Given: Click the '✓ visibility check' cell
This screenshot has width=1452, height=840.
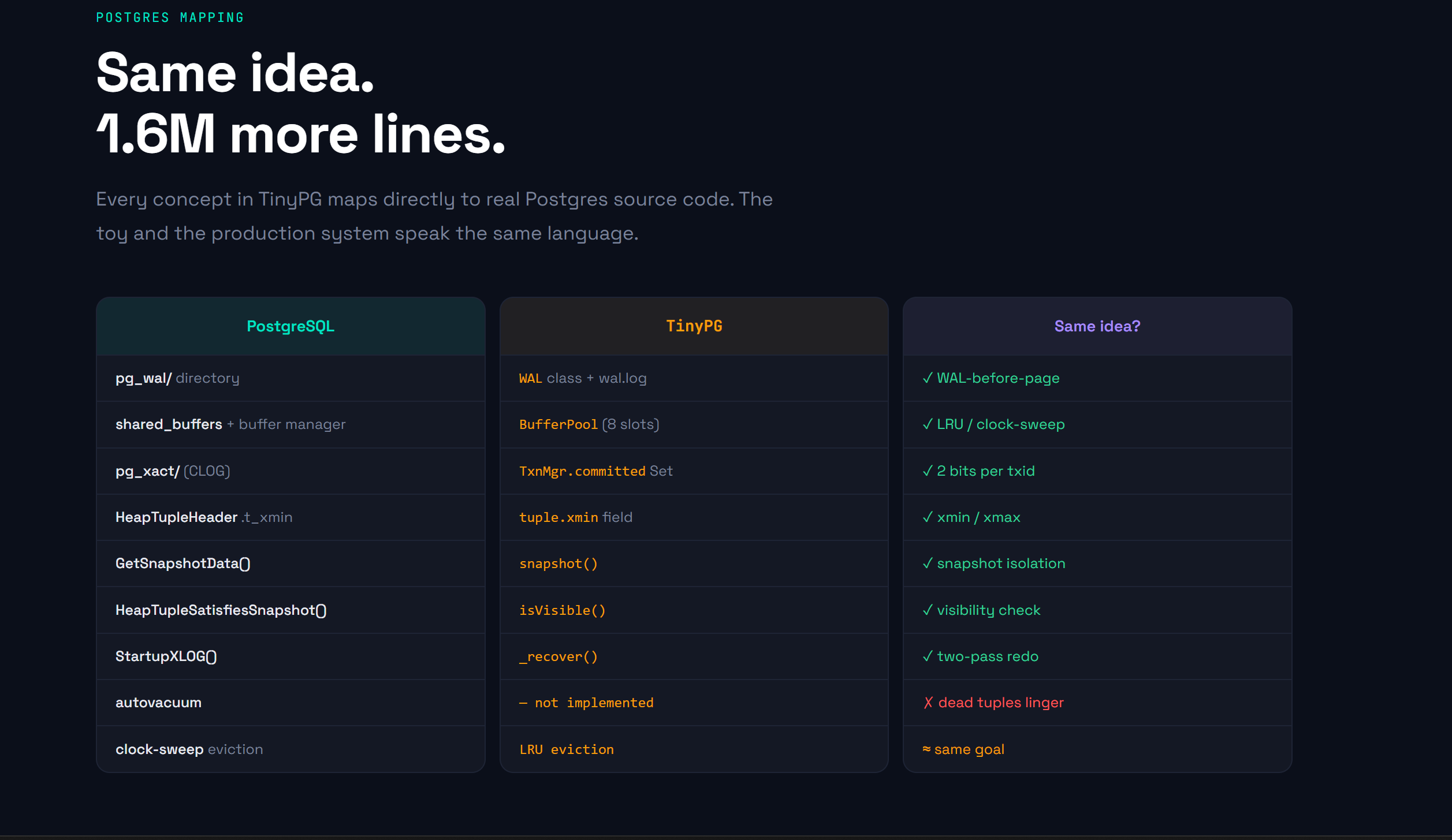Looking at the screenshot, I should pos(1097,610).
